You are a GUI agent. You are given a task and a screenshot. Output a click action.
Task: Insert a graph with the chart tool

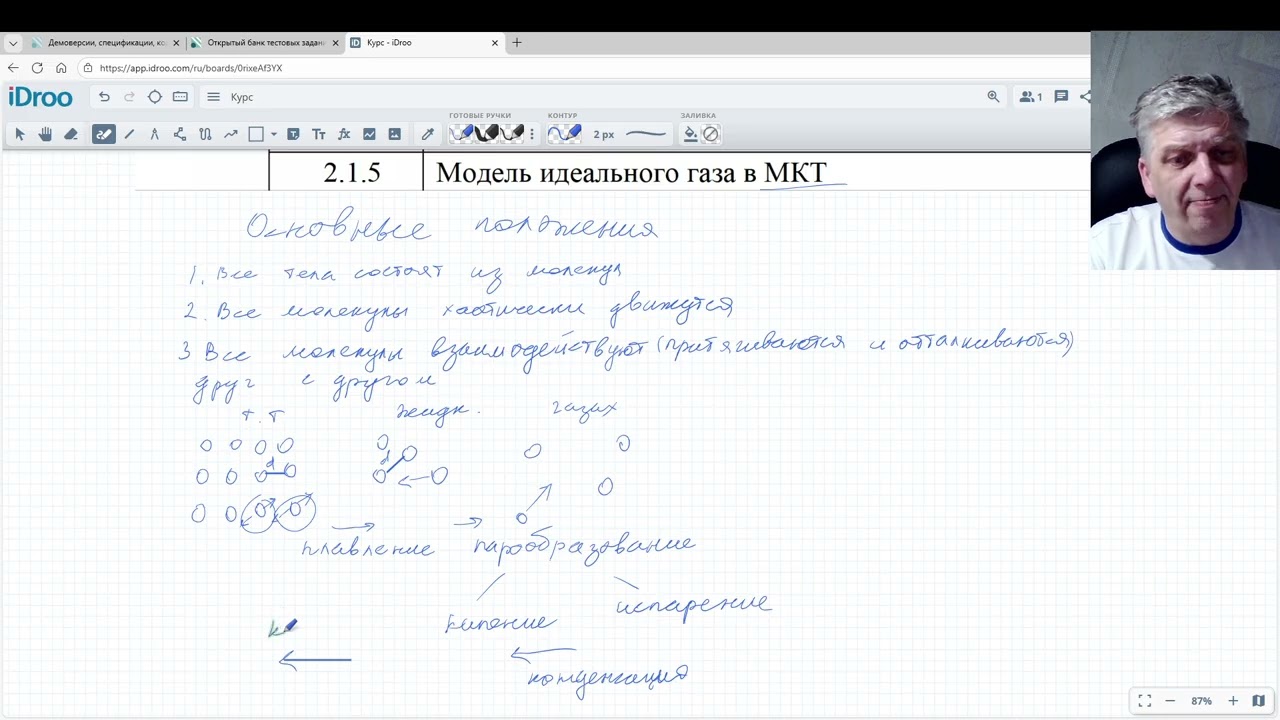coord(369,134)
